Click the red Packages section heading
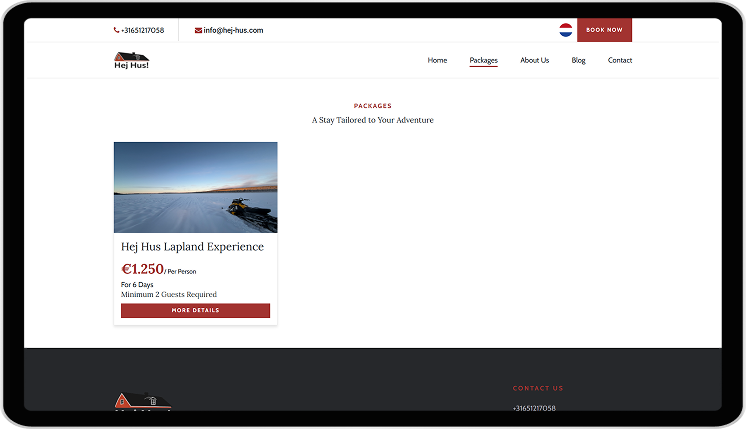746x429 pixels. point(372,106)
